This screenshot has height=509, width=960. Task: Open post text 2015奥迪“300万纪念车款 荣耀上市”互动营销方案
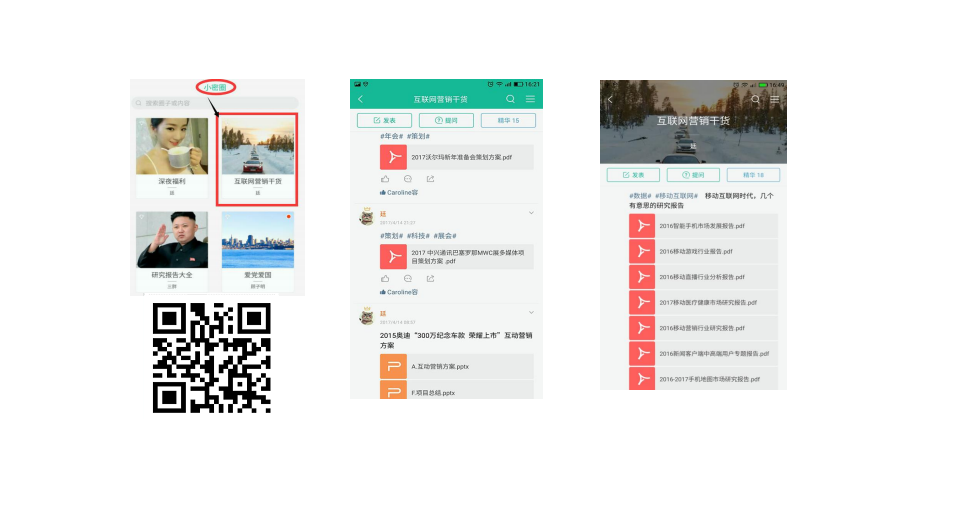[456, 341]
